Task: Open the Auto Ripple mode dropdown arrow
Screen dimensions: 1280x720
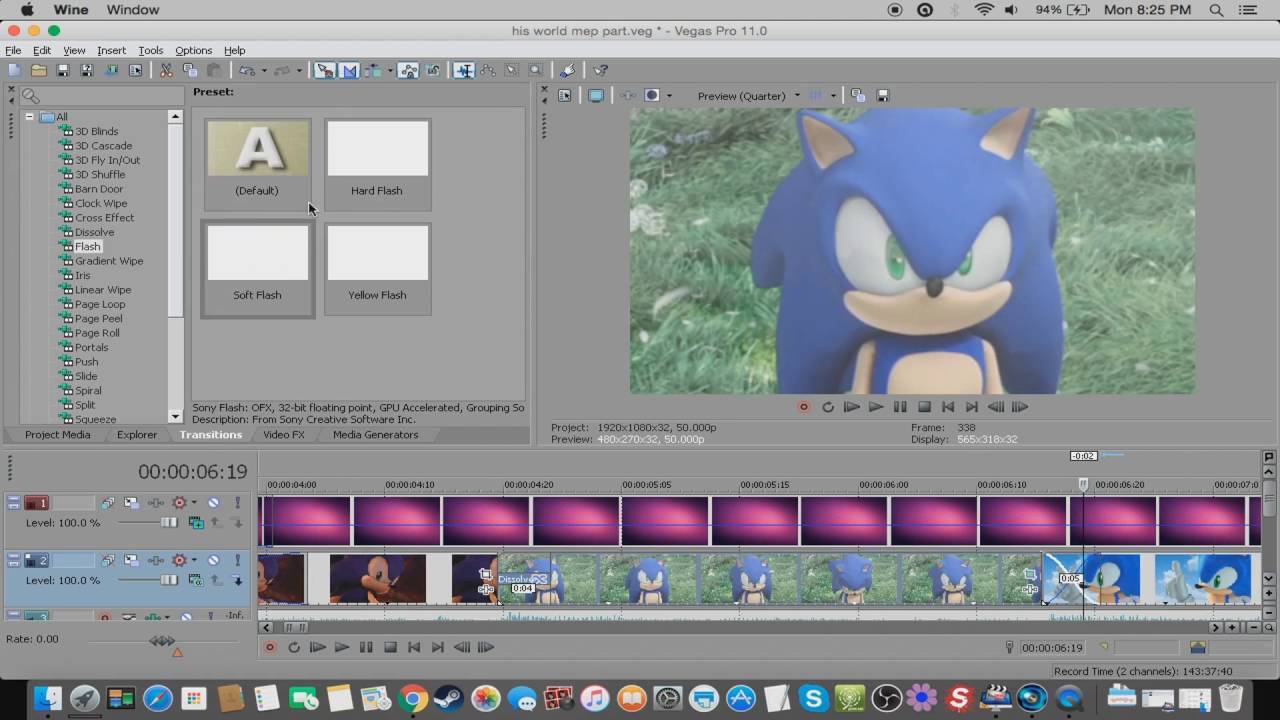Action: click(390, 70)
